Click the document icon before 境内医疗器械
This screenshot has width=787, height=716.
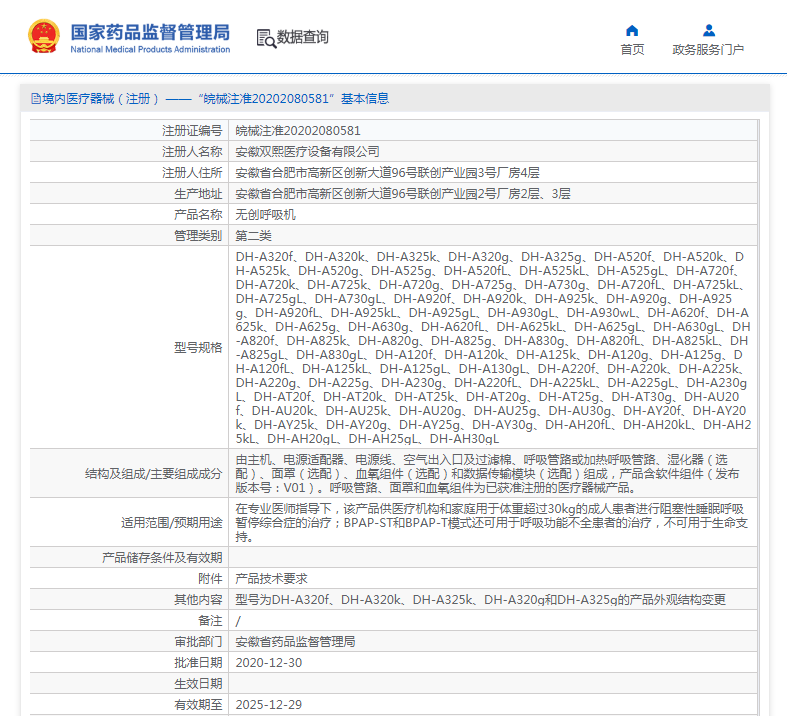[x=36, y=98]
